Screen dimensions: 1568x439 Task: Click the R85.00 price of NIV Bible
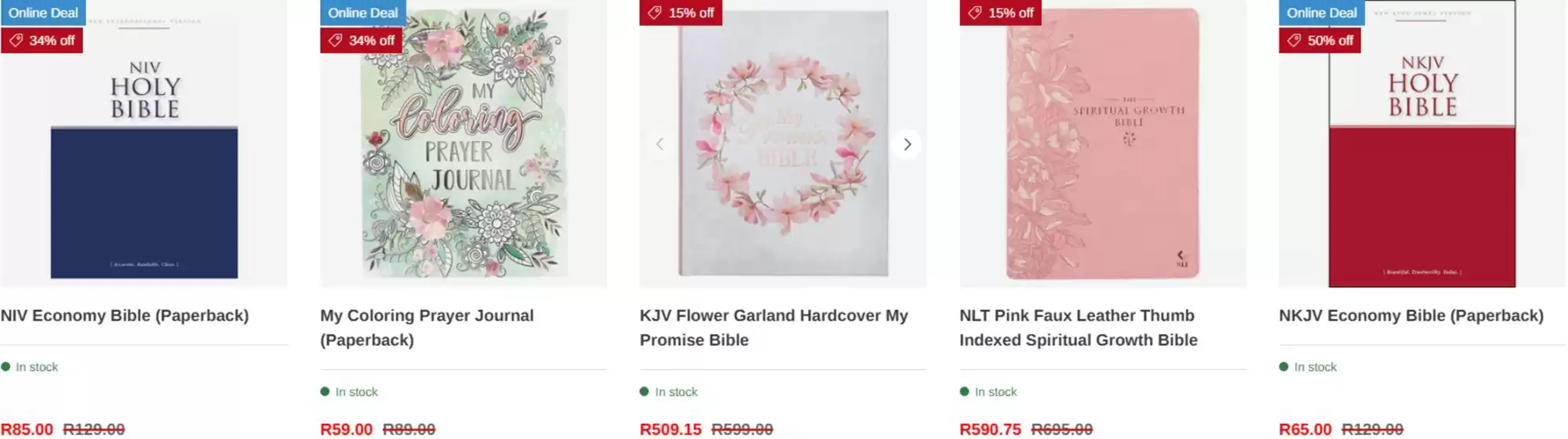(27, 429)
